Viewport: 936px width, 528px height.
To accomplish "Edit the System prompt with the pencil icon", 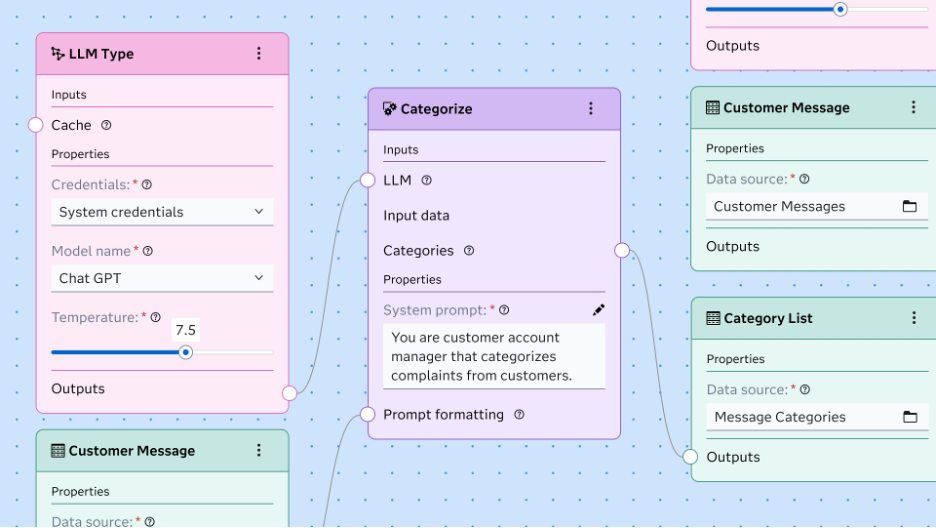I will click(x=599, y=310).
